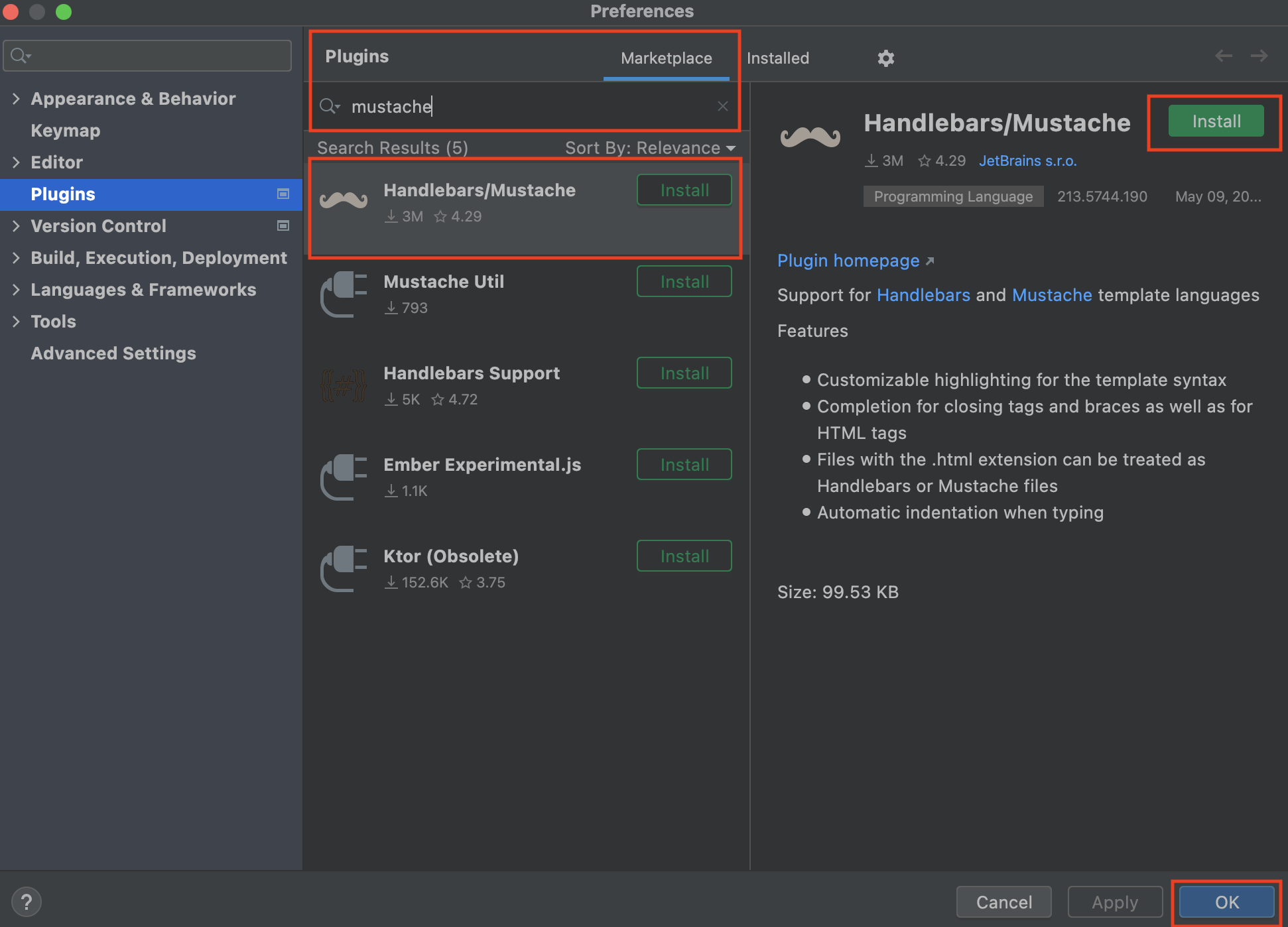Click the Apply button
This screenshot has height=927, width=1288.
1114,902
